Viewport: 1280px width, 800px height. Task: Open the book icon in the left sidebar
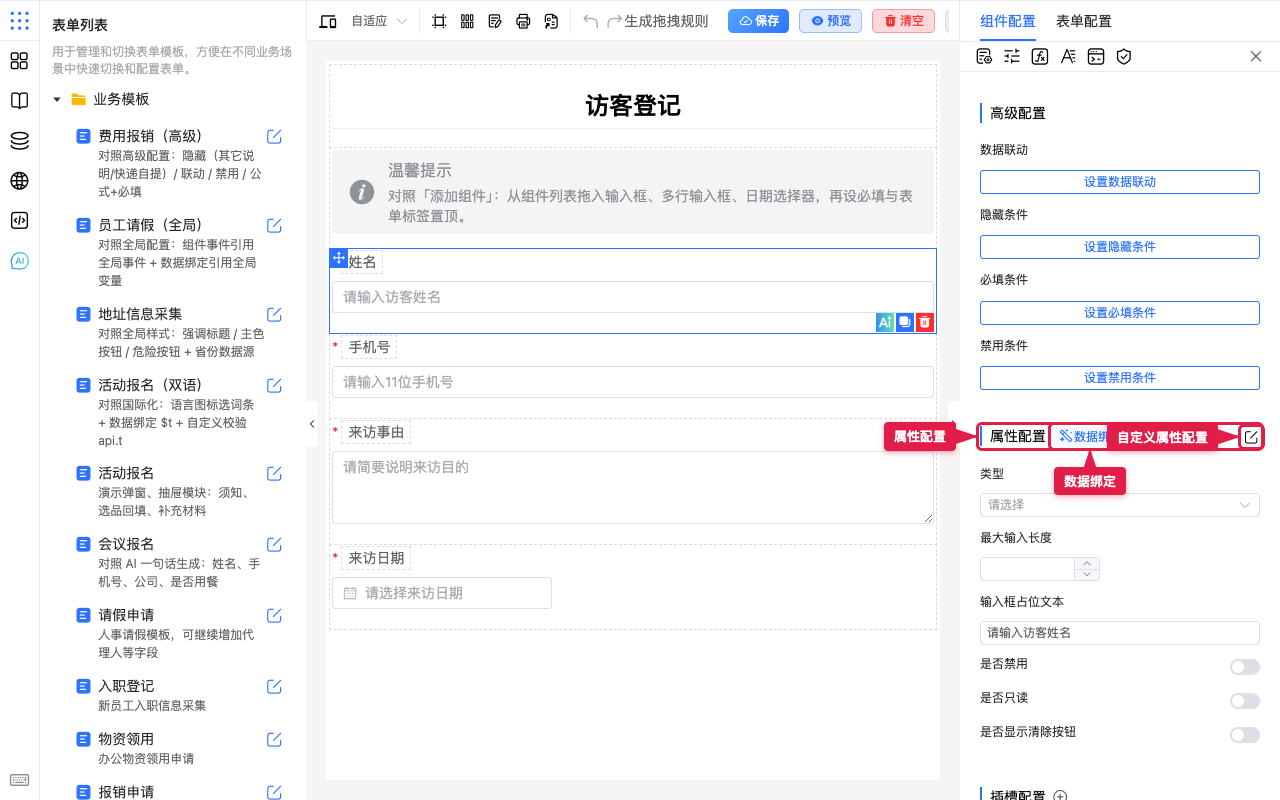[19, 101]
